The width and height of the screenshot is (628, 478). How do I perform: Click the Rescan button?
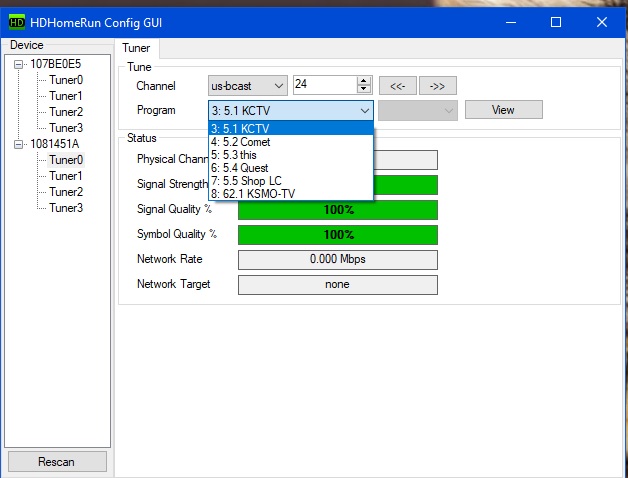[x=57, y=462]
